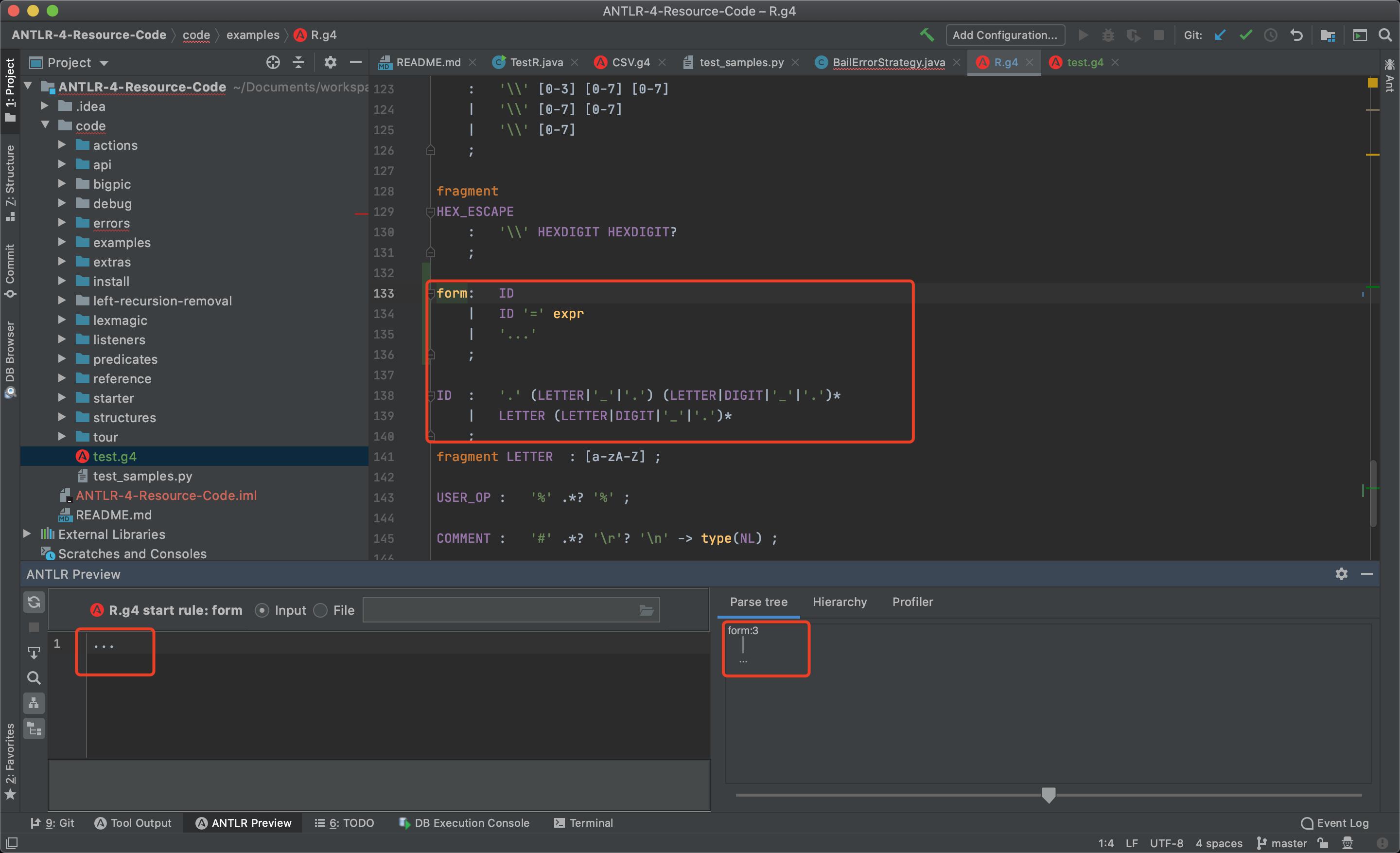Viewport: 1400px width, 853px height.
Task: Collapse the code folder
Action: coord(46,125)
